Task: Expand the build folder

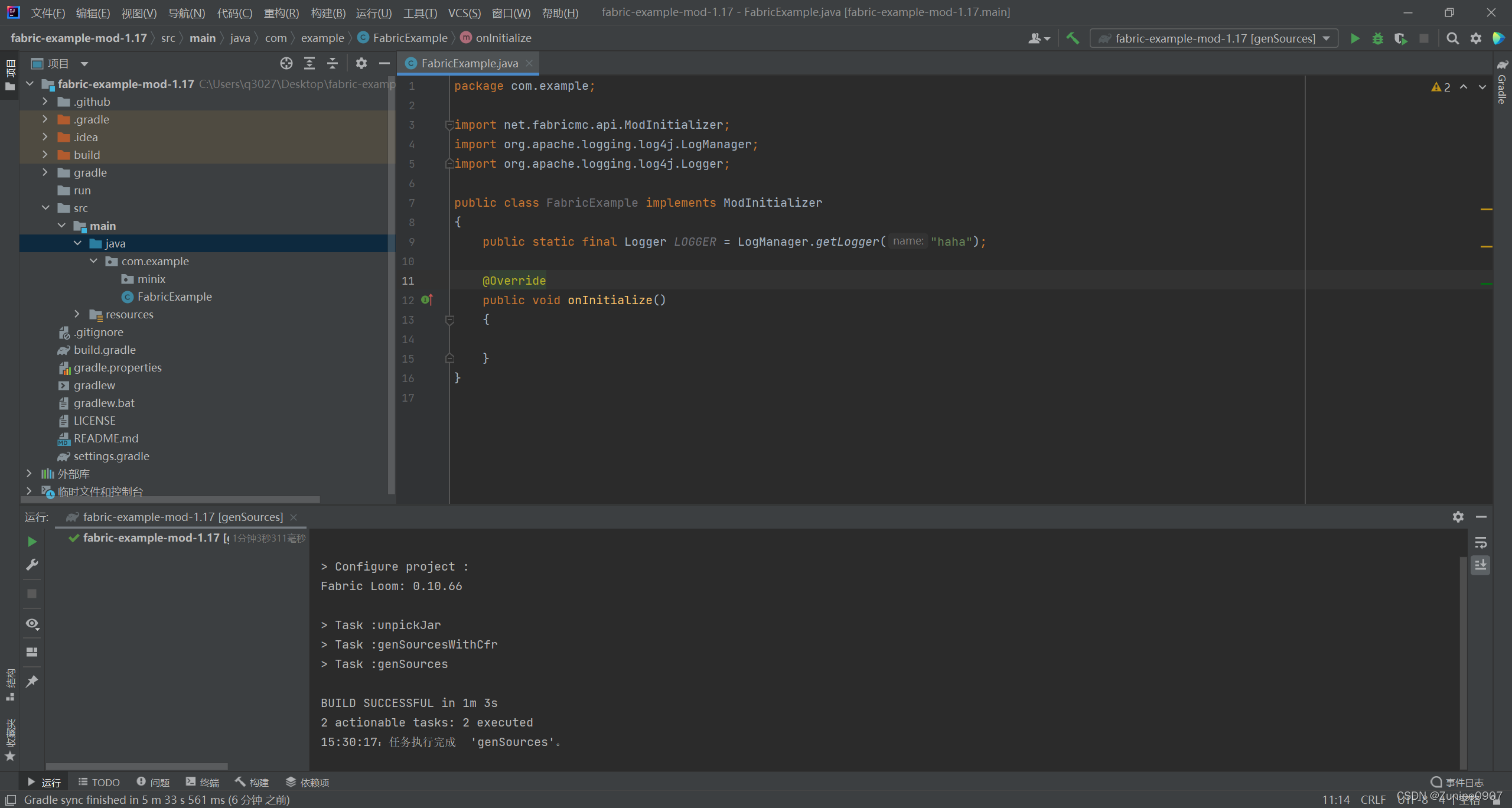Action: pos(45,155)
